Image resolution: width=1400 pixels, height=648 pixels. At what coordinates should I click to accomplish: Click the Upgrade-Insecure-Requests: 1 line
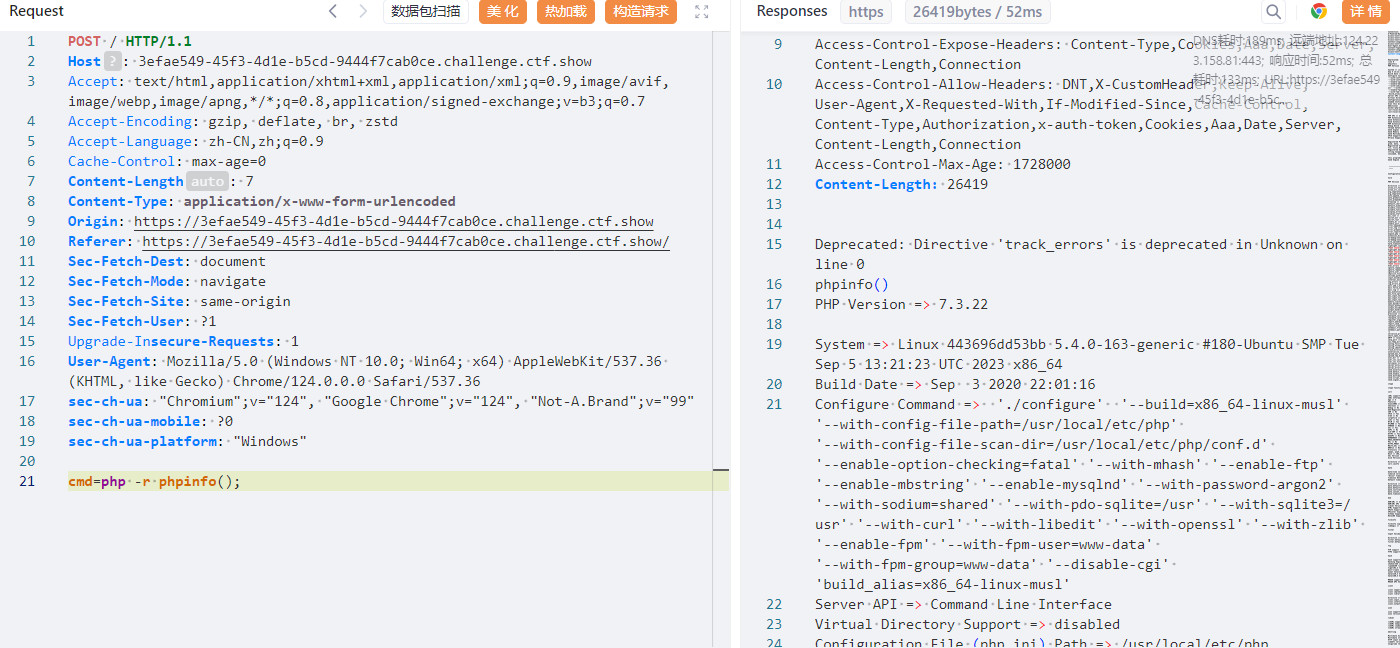coord(184,341)
